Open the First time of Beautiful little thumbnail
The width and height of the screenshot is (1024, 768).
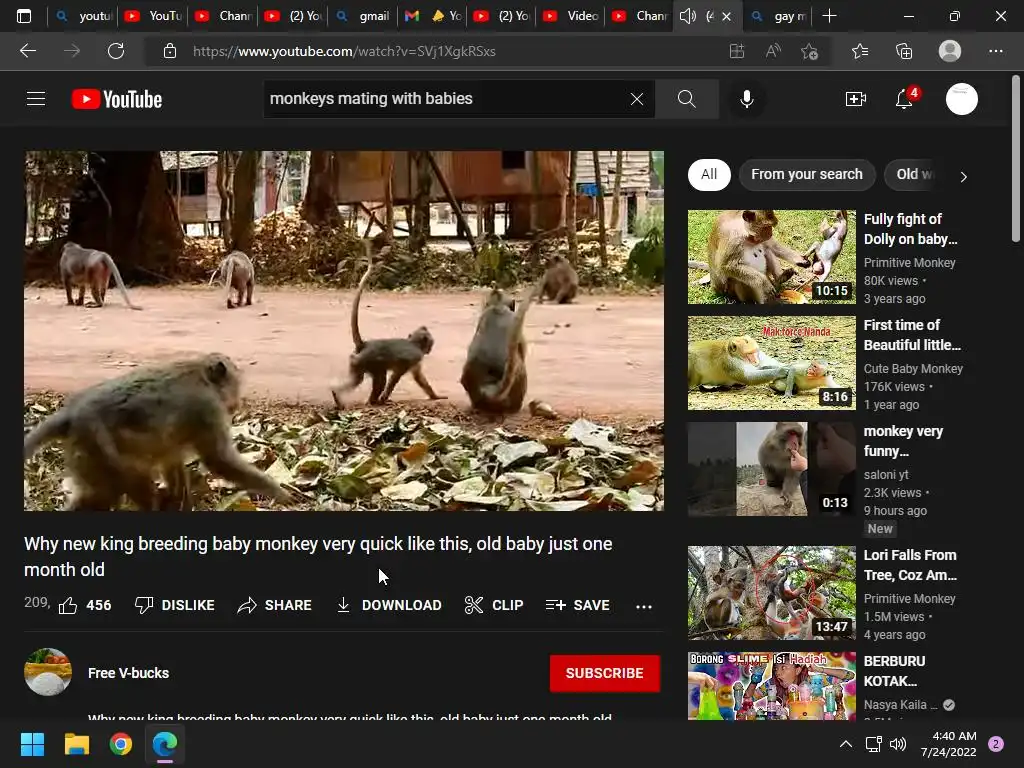pyautogui.click(x=771, y=363)
